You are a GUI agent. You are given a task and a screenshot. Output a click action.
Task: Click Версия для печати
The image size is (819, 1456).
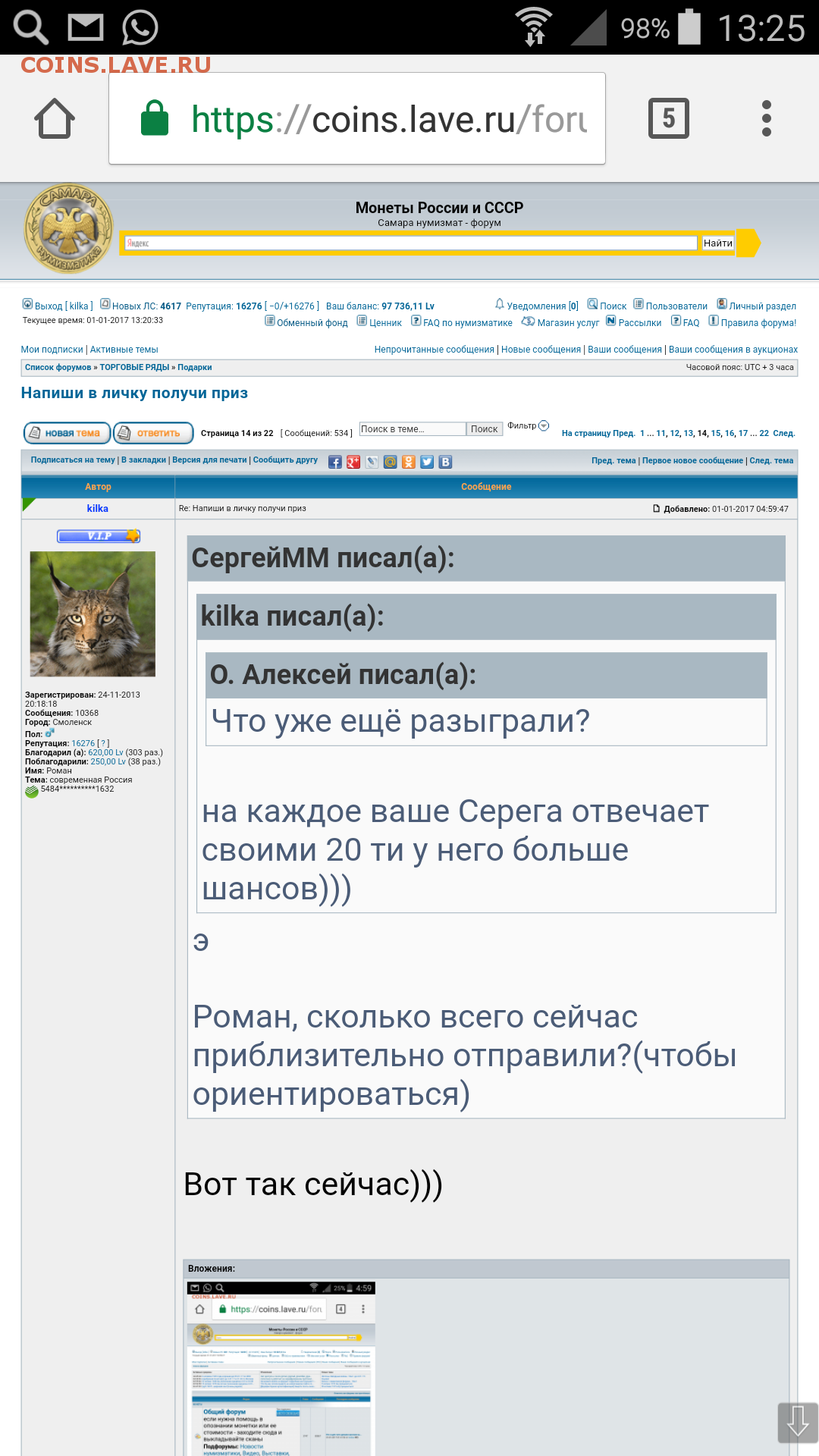click(x=209, y=460)
